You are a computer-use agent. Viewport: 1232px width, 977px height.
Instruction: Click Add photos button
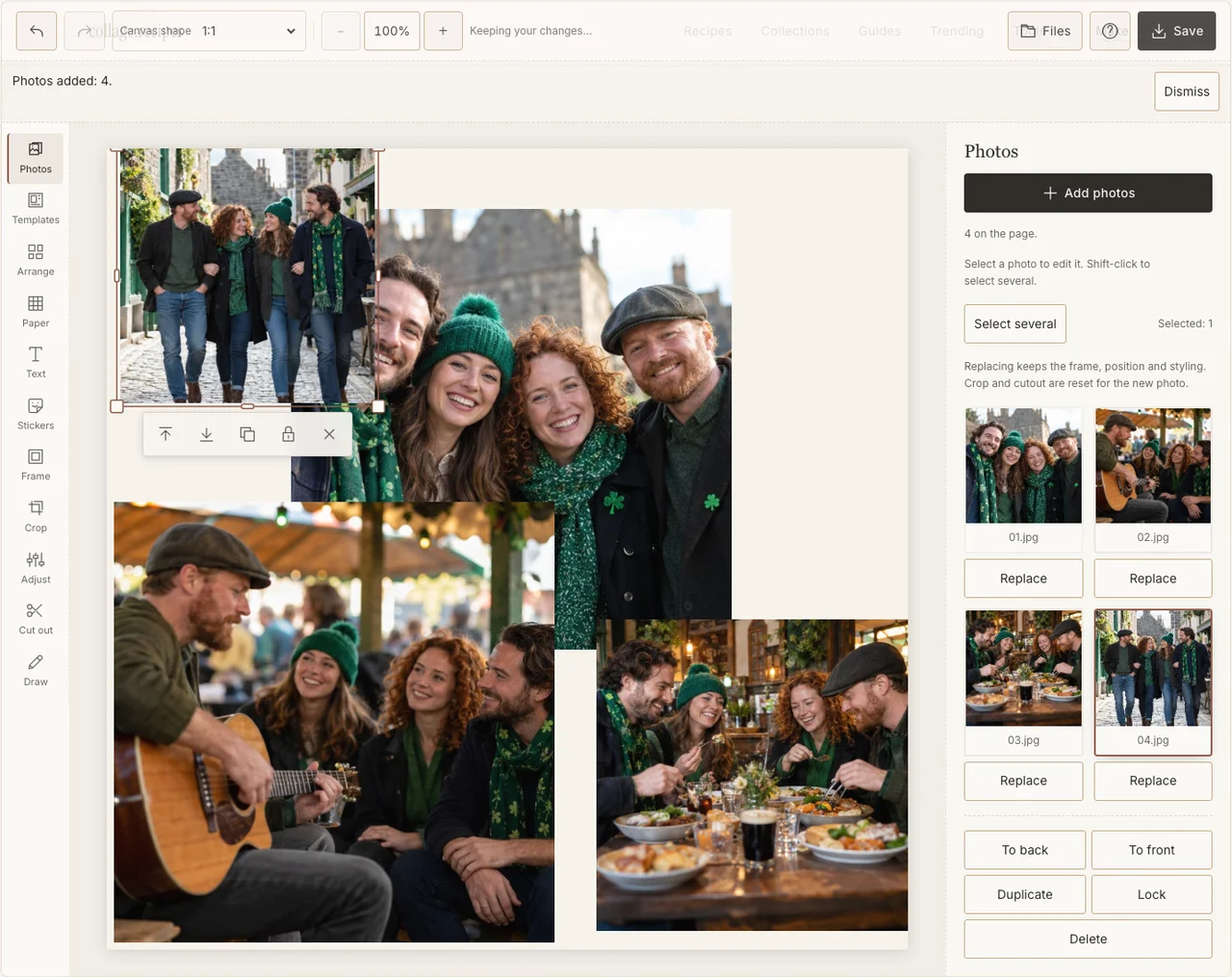coord(1088,193)
